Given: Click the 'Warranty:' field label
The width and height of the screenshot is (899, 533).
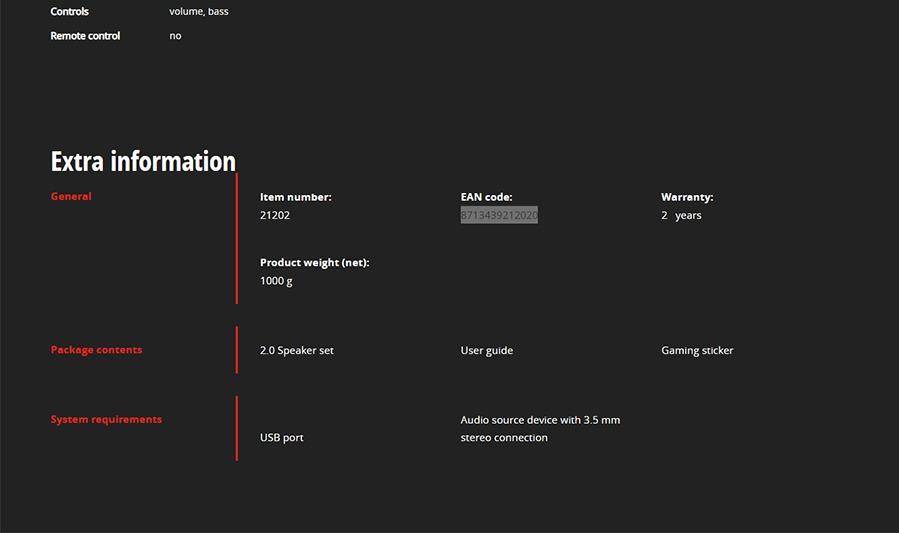Looking at the screenshot, I should click(x=687, y=197).
